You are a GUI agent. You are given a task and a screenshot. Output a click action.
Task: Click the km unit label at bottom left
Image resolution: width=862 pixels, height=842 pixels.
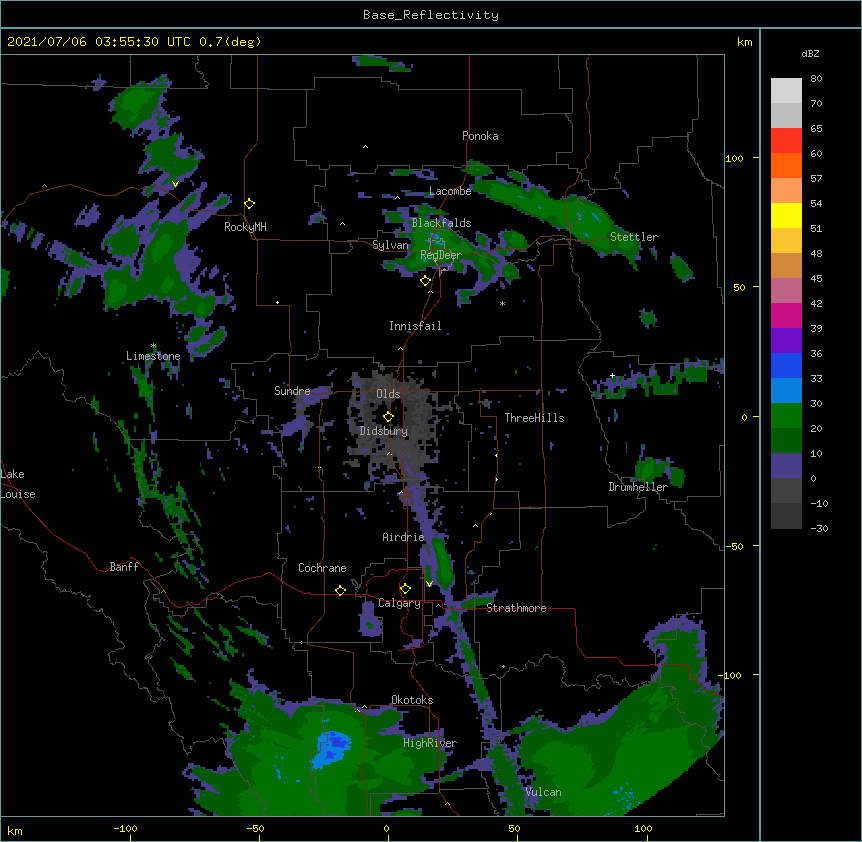[x=14, y=830]
